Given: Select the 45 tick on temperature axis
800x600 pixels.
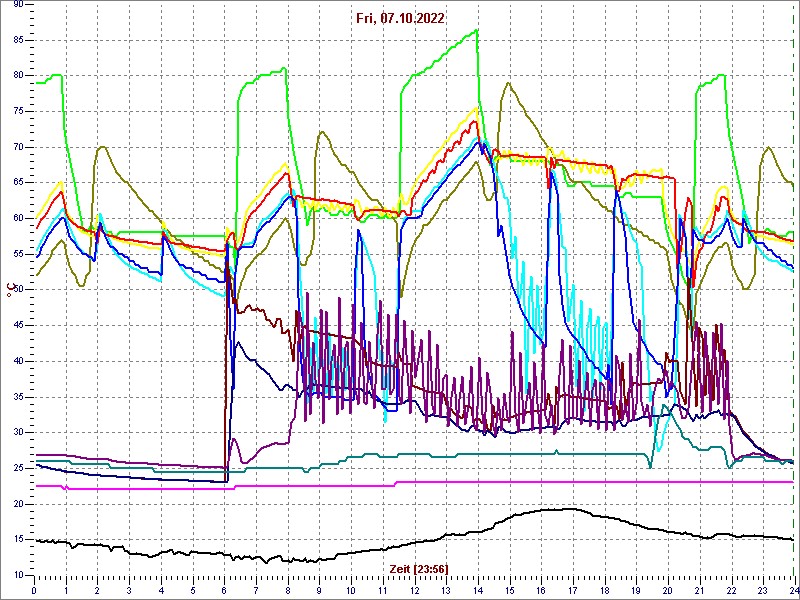Looking at the screenshot, I should coord(18,326).
